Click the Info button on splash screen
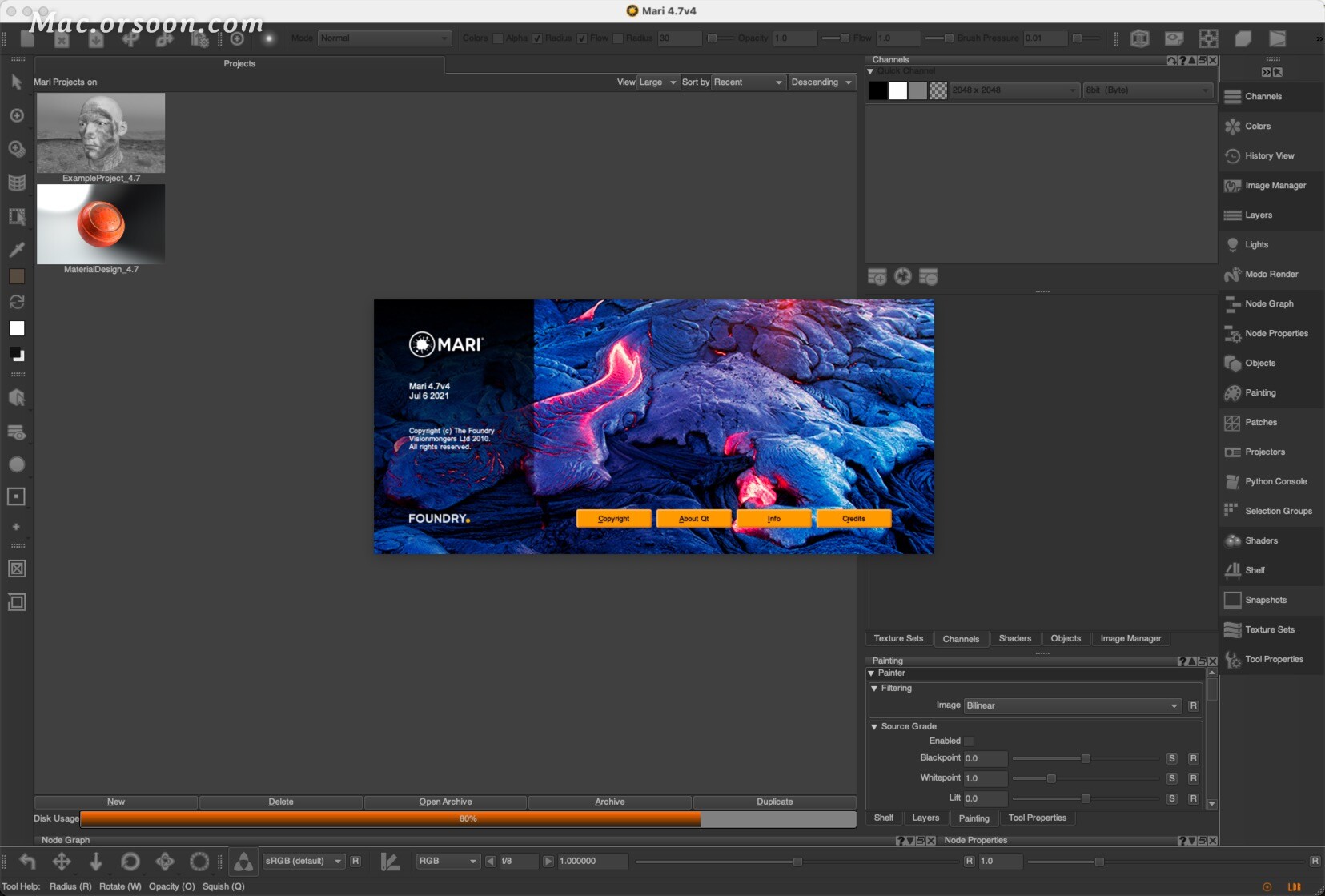 (774, 519)
